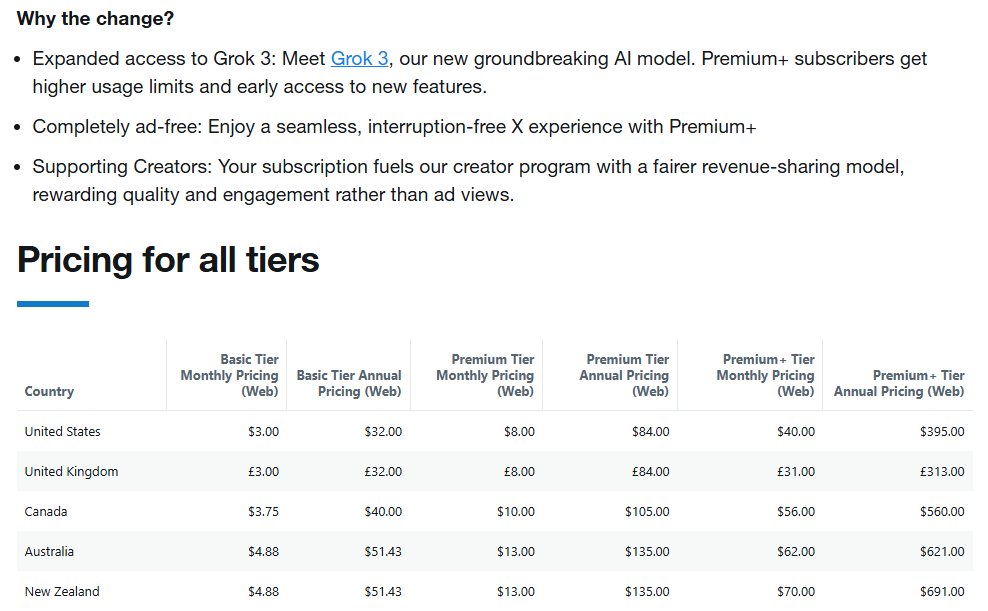Click the Canada row label
Viewport: 988px width, 611px height.
click(46, 511)
